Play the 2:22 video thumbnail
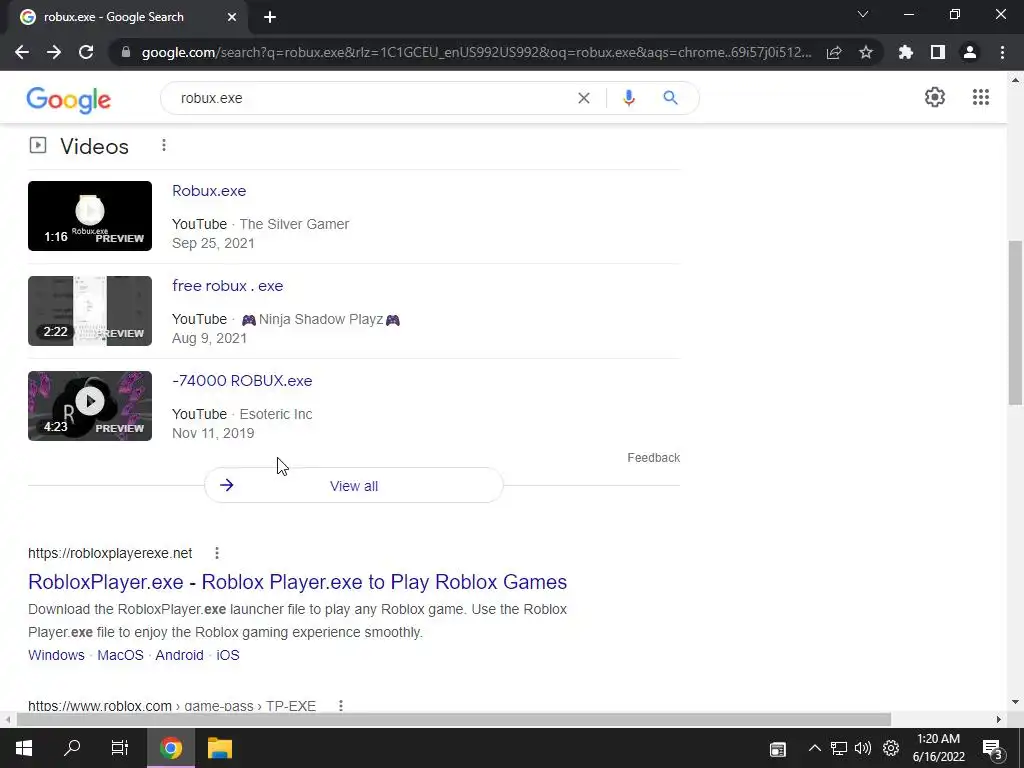The width and height of the screenshot is (1024, 768). click(90, 311)
